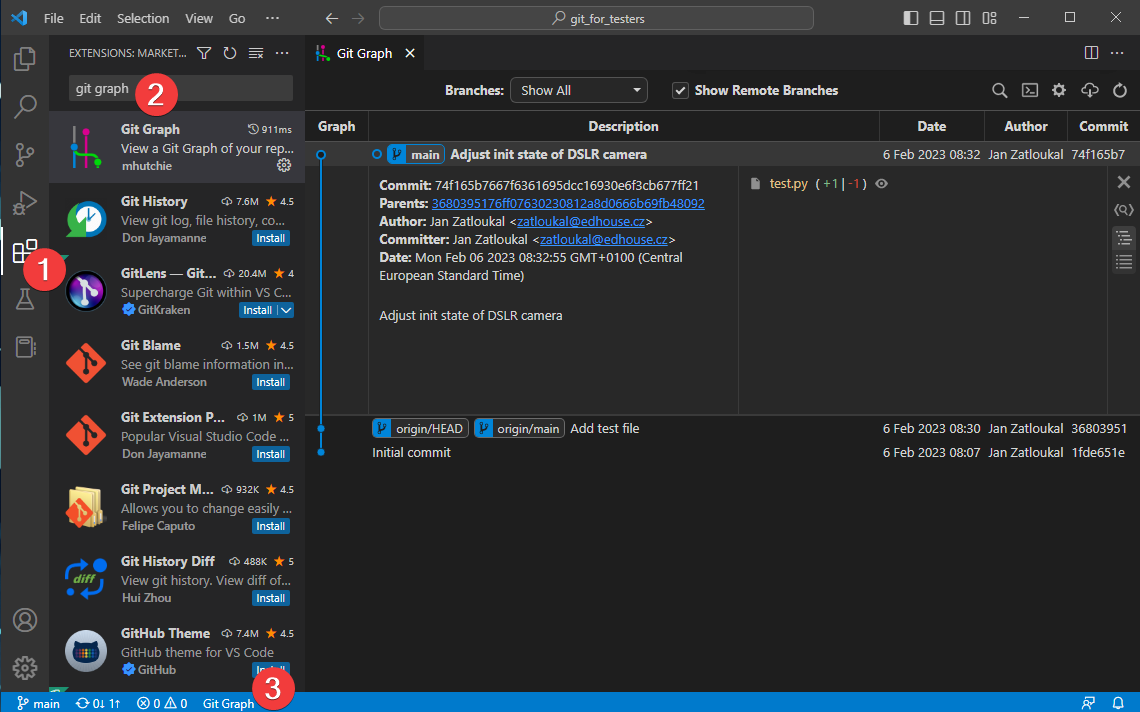Open the Testing flask icon
The height and width of the screenshot is (712, 1140).
(25, 299)
